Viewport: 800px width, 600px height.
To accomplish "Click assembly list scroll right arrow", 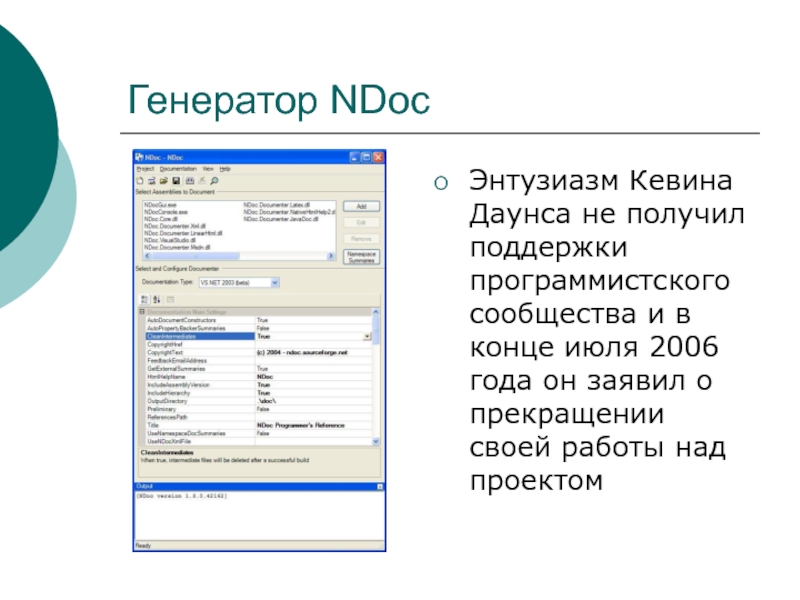I will click(331, 256).
